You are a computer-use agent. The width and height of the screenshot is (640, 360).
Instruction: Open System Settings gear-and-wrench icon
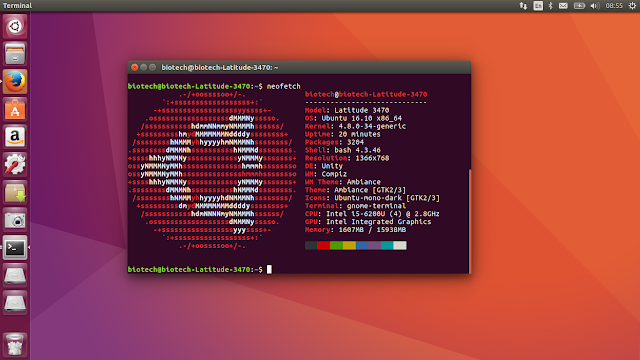click(15, 165)
